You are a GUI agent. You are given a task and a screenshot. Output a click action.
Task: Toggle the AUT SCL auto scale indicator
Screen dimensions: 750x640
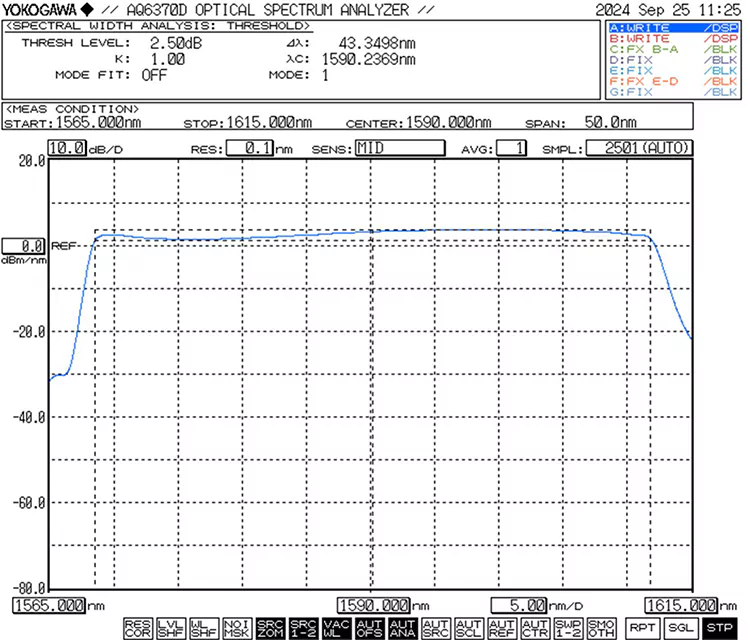[x=468, y=628]
